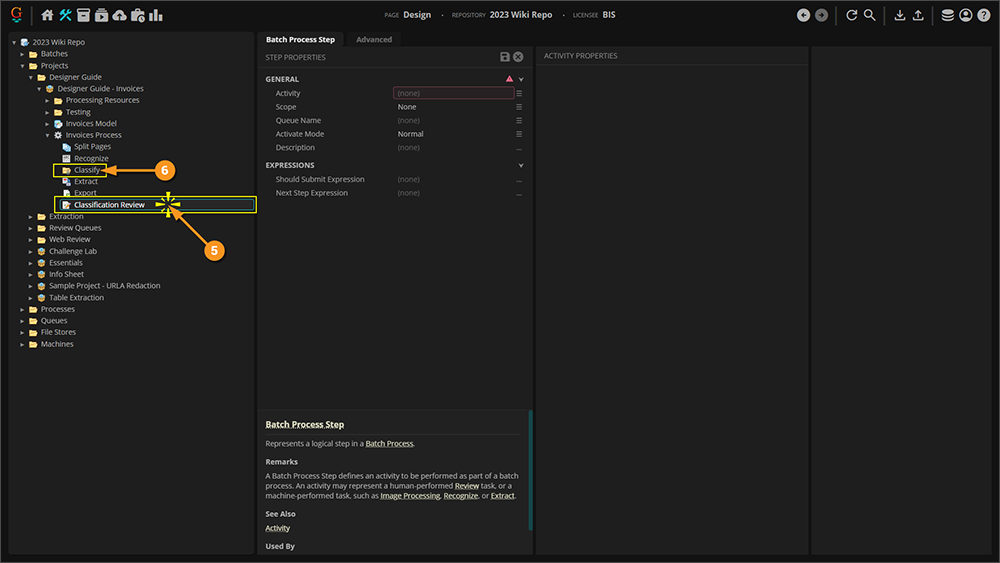Open the help question mark icon
1000x563 pixels.
984,15
